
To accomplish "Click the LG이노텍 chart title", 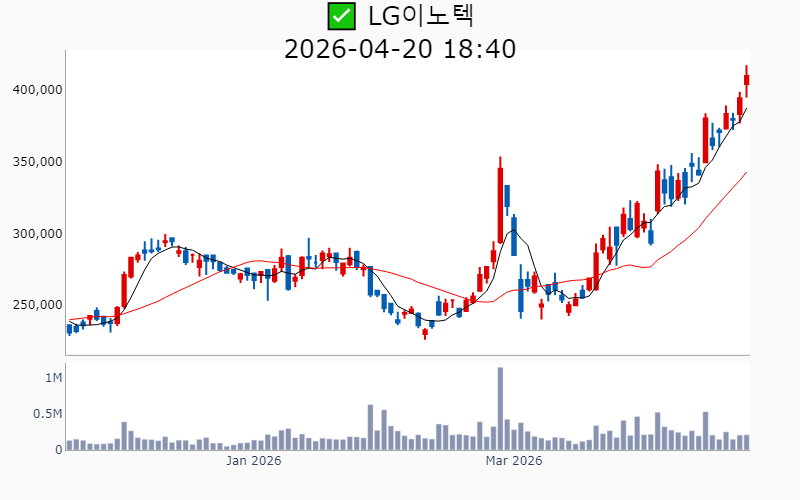I will click(420, 16).
